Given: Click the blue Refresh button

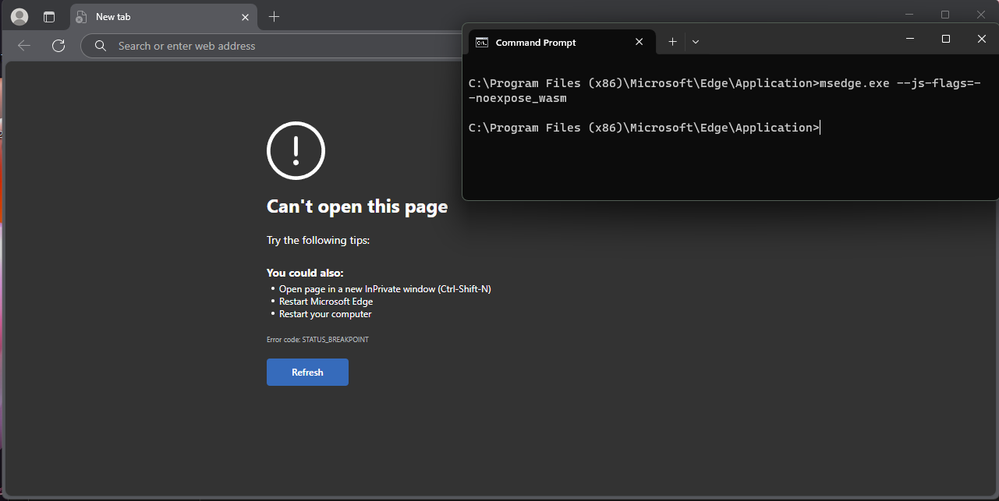Looking at the screenshot, I should (307, 372).
